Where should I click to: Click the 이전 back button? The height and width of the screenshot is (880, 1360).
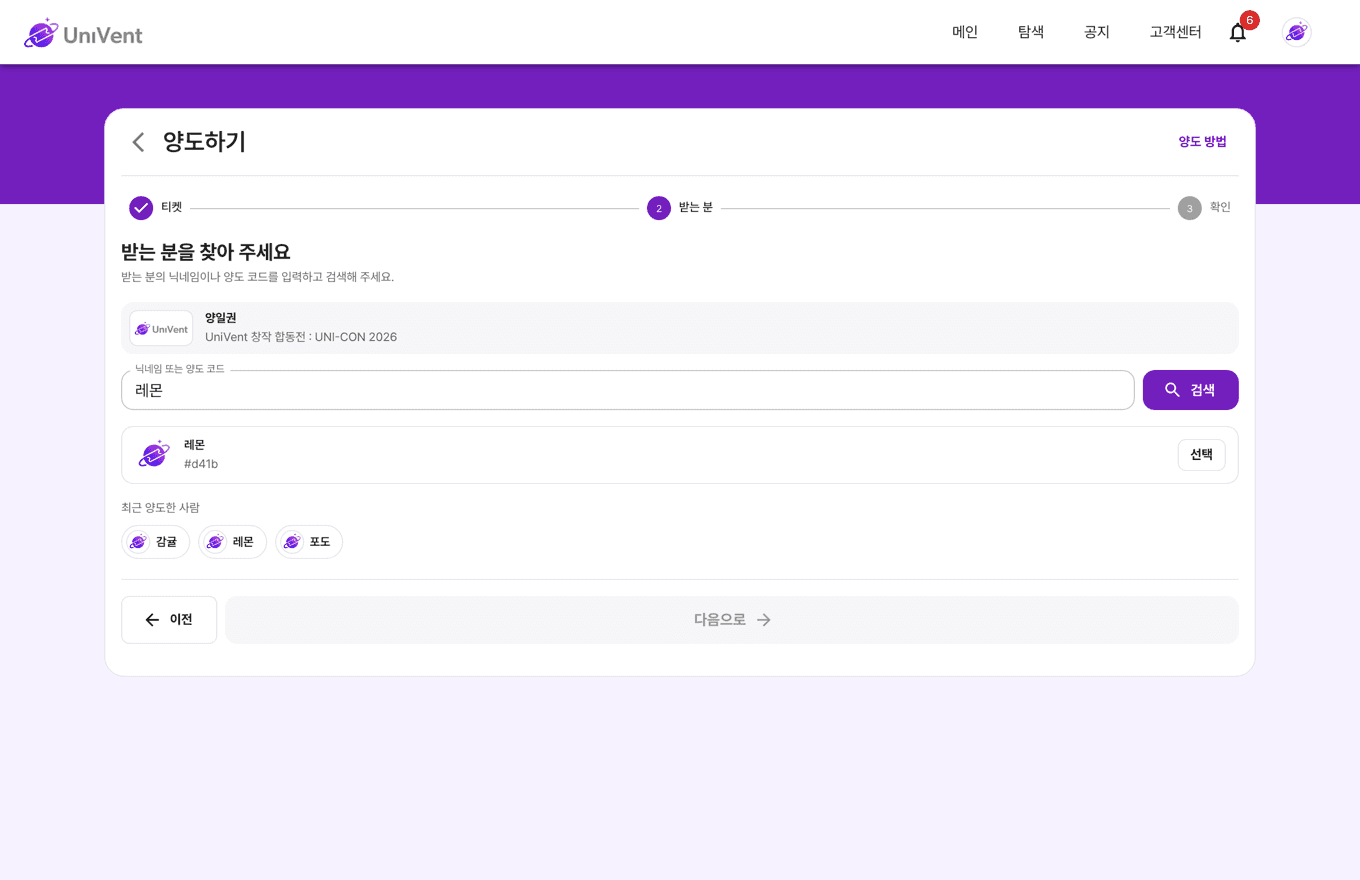point(169,620)
